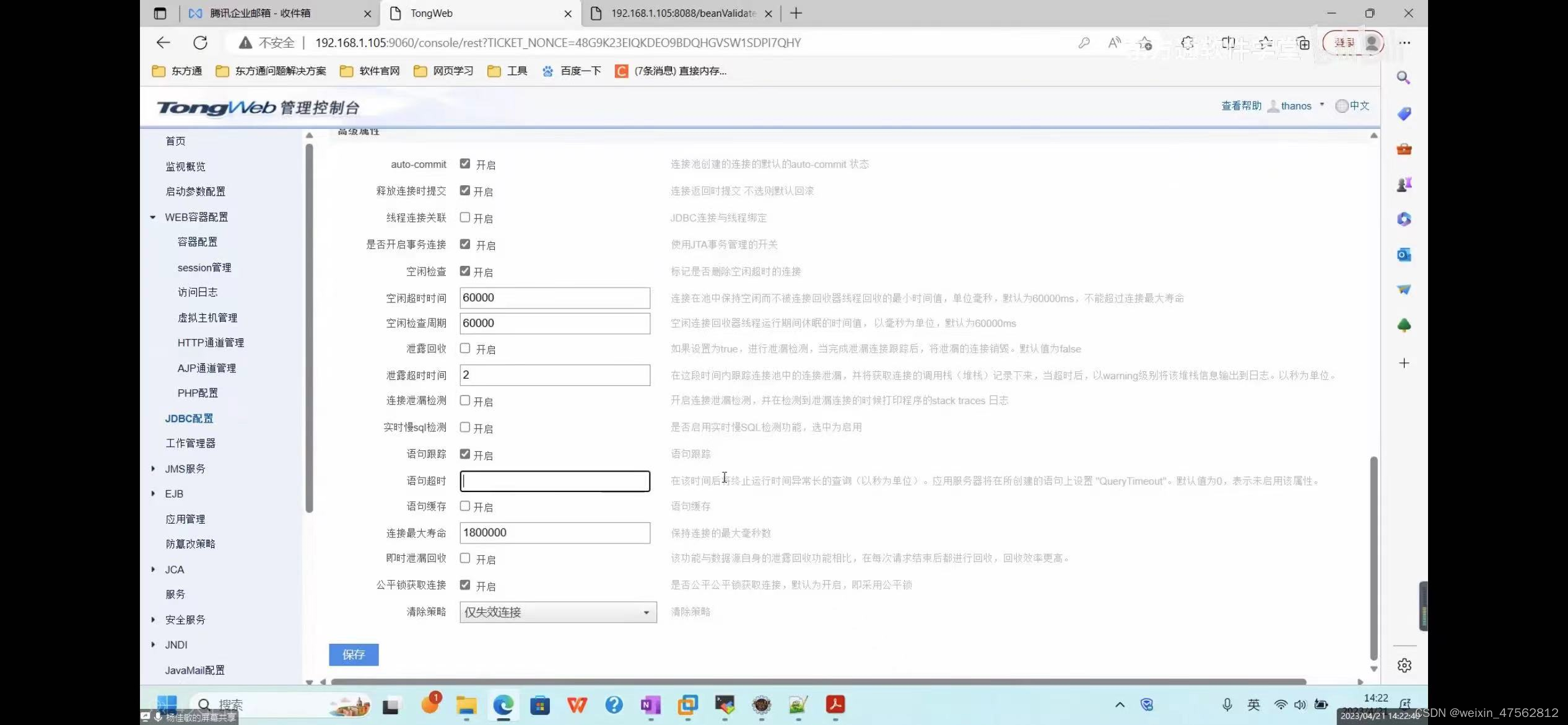Screen dimensions: 1568x725
Task: Click the main content vertical scrollbar
Action: (1373, 558)
